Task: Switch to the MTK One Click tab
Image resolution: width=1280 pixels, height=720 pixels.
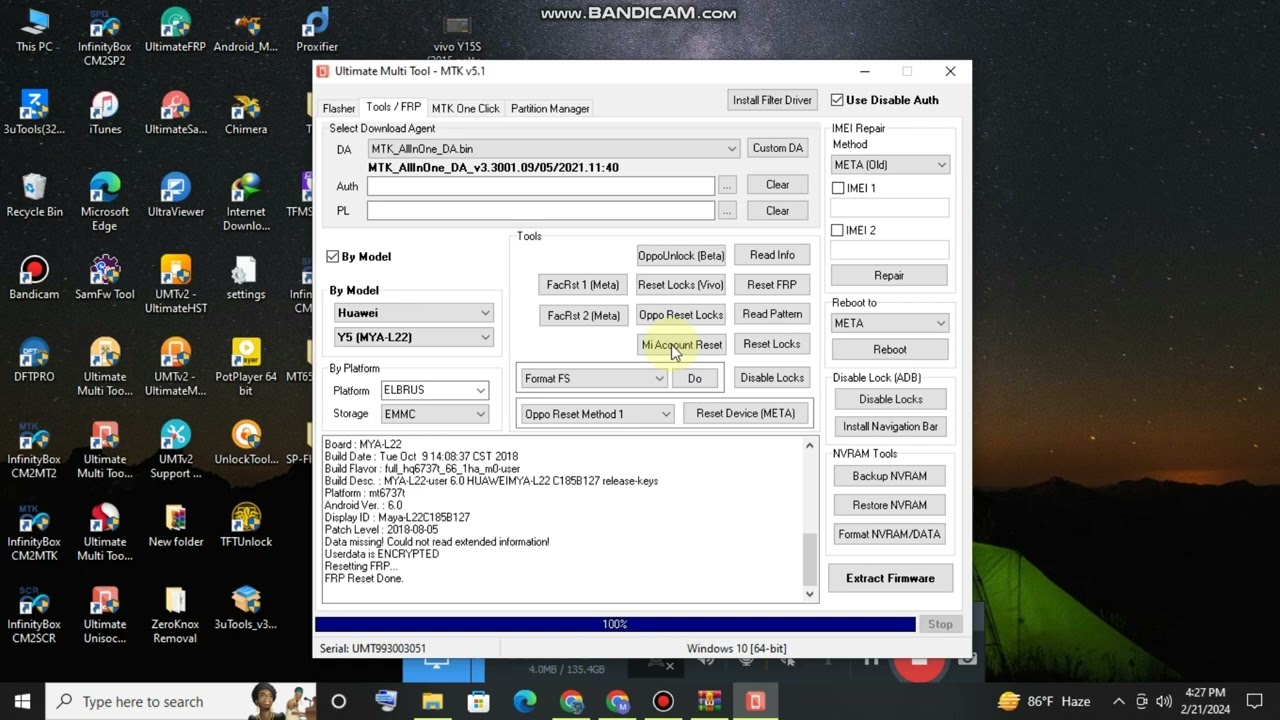Action: (465, 108)
